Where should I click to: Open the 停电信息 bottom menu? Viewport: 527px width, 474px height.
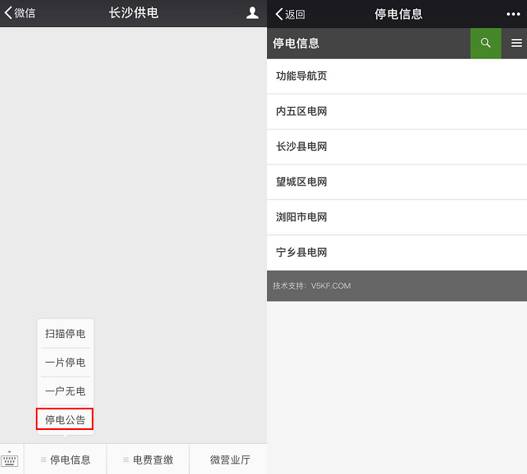click(x=66, y=459)
